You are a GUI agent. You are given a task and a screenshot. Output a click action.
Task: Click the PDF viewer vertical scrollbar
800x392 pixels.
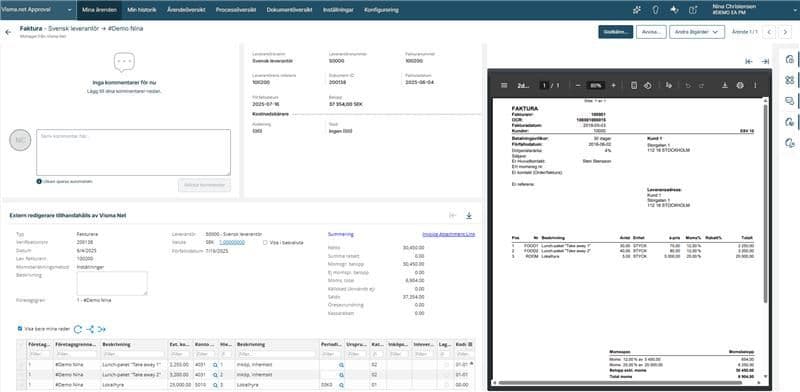pyautogui.click(x=765, y=204)
